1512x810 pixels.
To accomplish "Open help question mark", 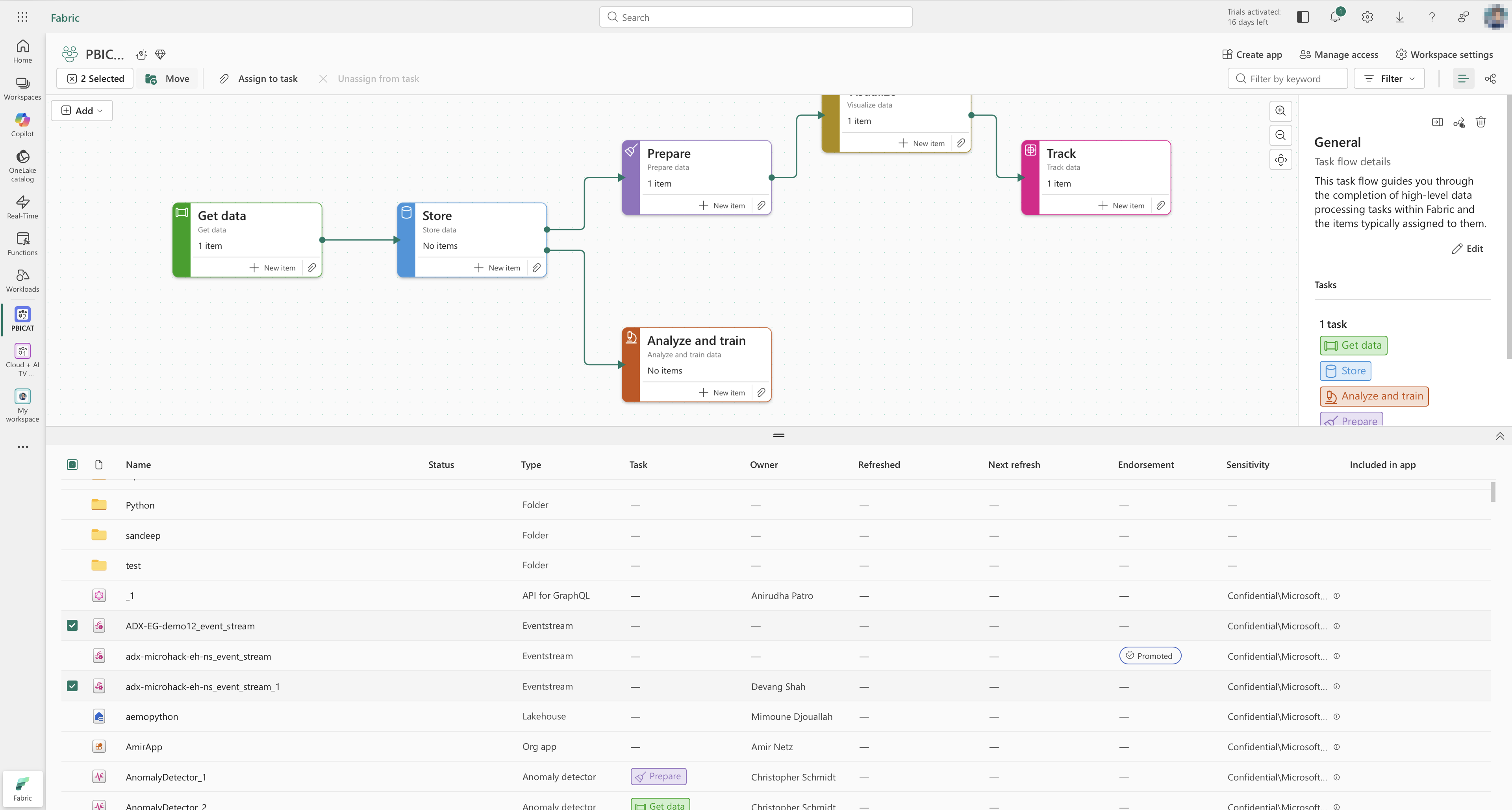I will tap(1432, 17).
